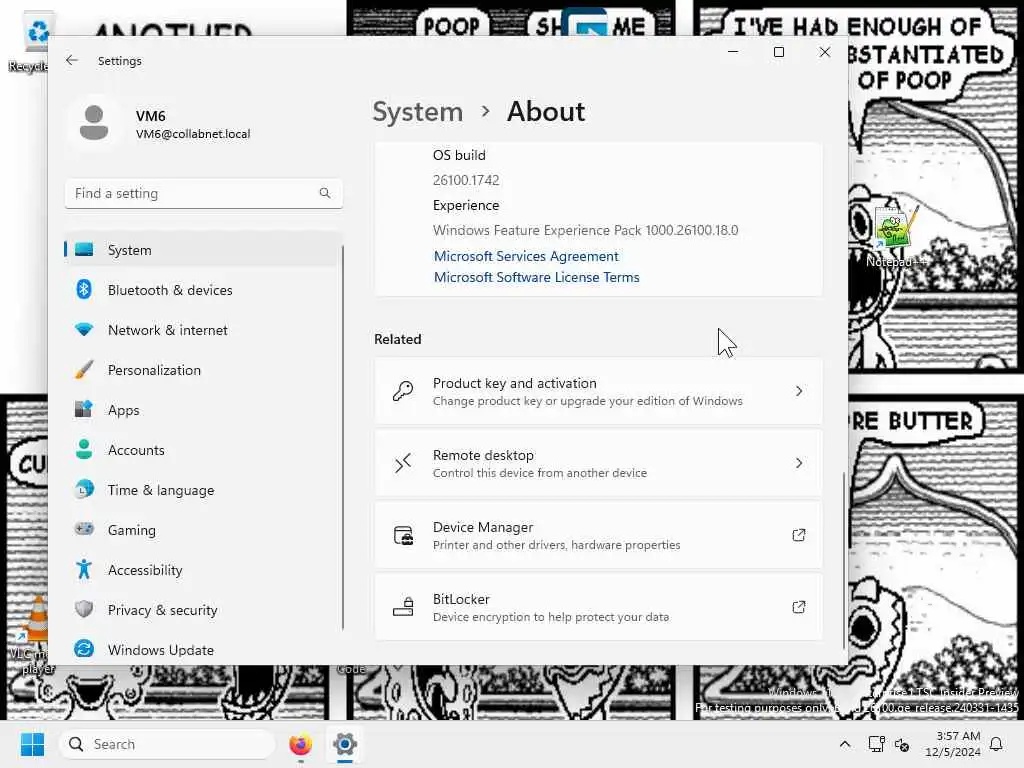
Task: Open Apps settings category
Action: coord(203,409)
